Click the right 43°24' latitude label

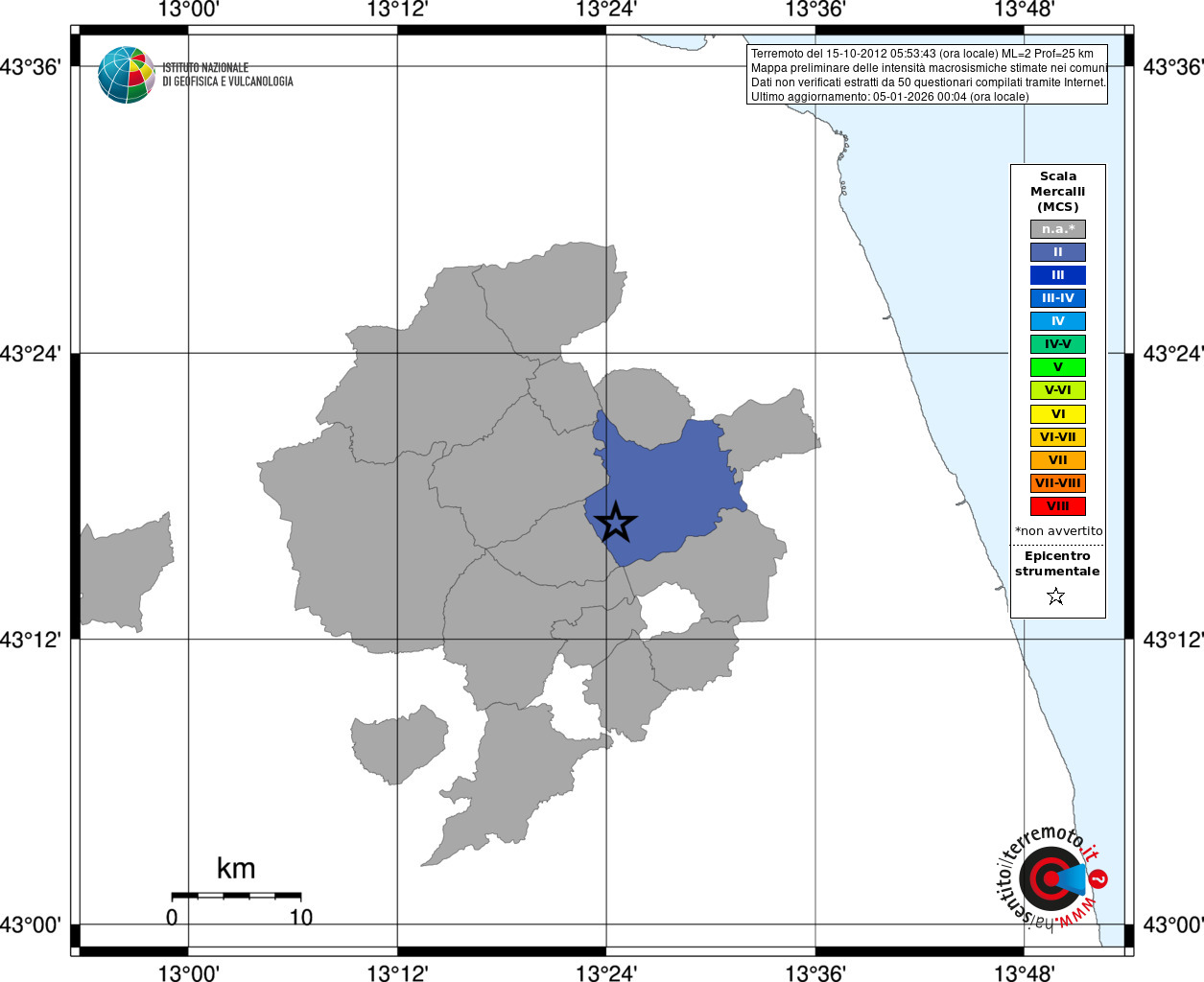(1172, 354)
